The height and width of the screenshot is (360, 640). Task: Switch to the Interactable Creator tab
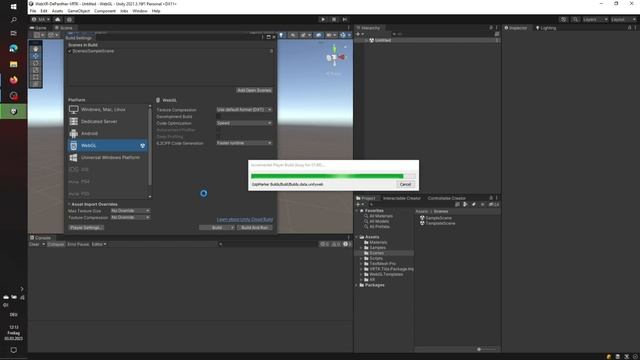tap(402, 198)
